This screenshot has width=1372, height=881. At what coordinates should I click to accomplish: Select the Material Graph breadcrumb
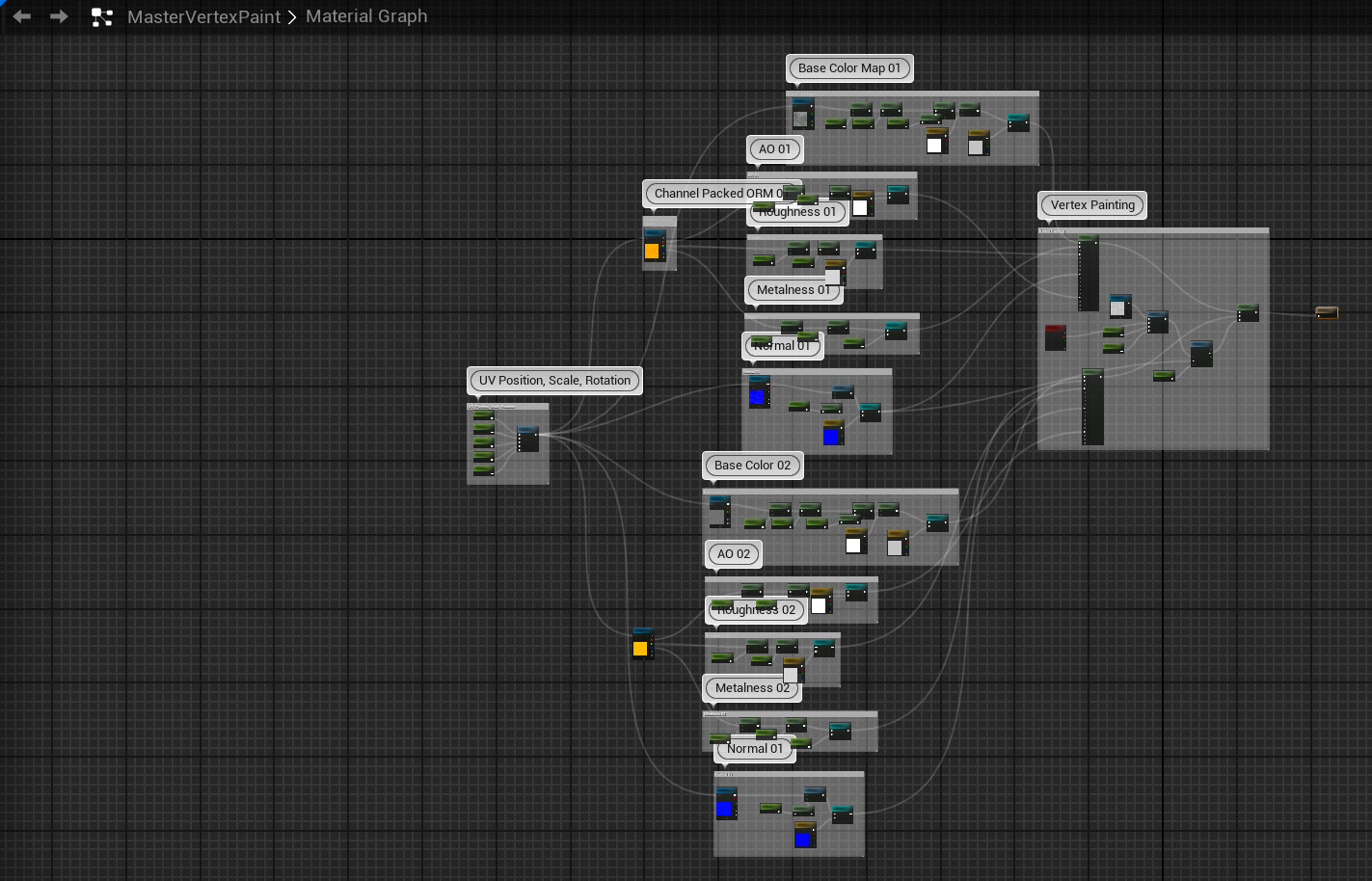[x=366, y=16]
